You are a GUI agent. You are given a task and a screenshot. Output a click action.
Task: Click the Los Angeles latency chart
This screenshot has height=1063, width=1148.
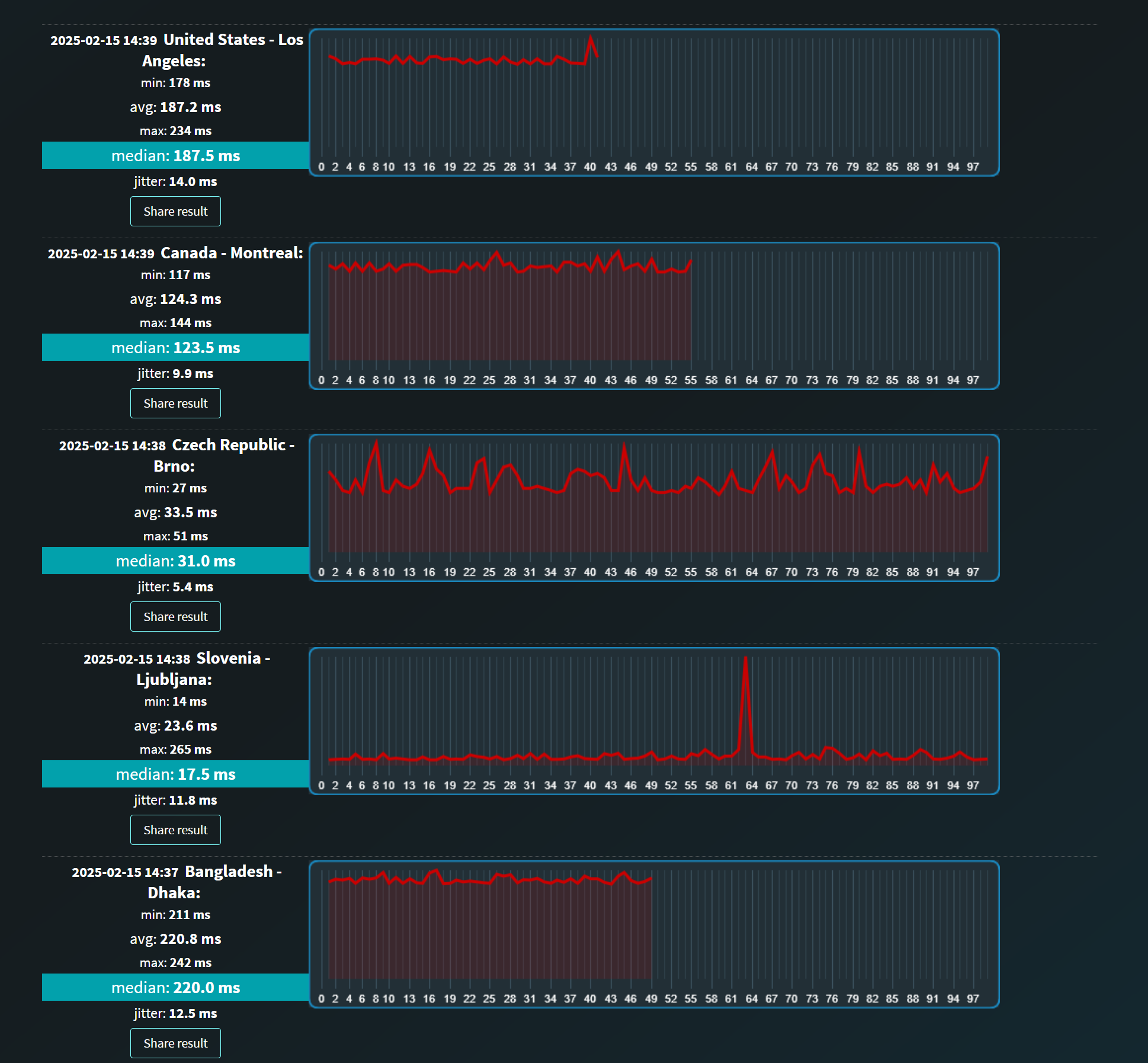(654, 103)
